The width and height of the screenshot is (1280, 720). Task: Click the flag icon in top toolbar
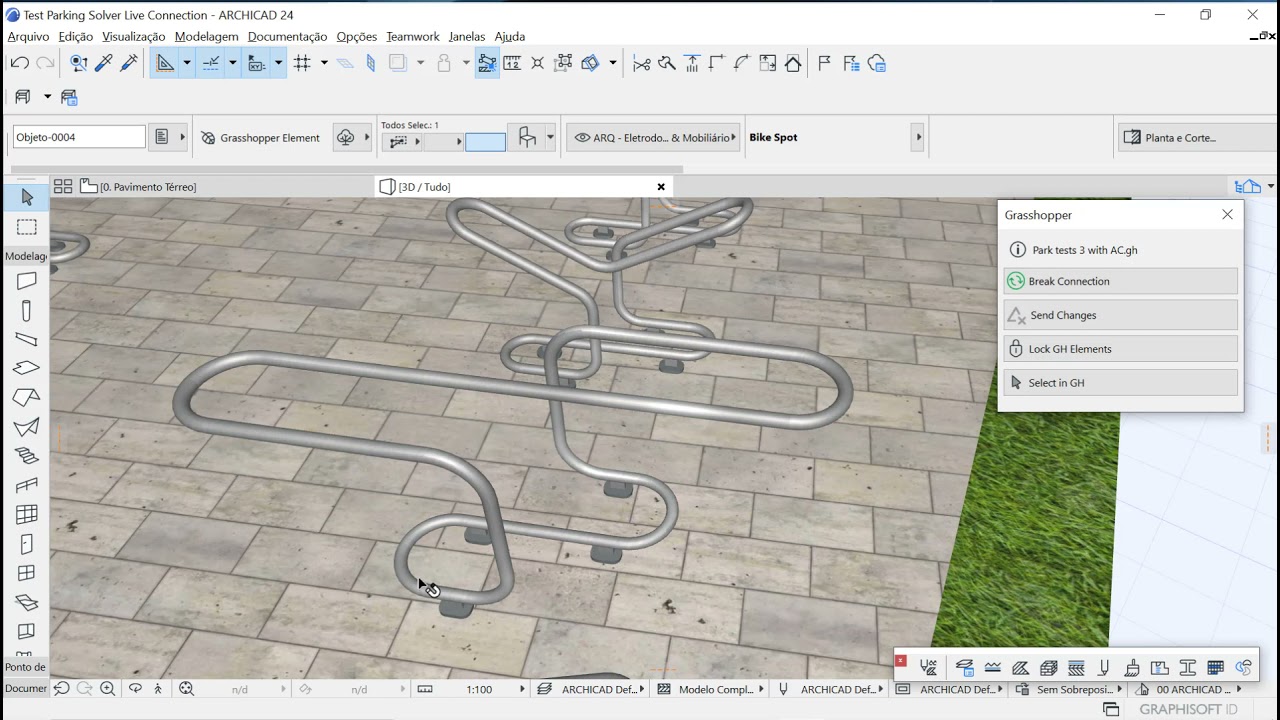point(824,63)
